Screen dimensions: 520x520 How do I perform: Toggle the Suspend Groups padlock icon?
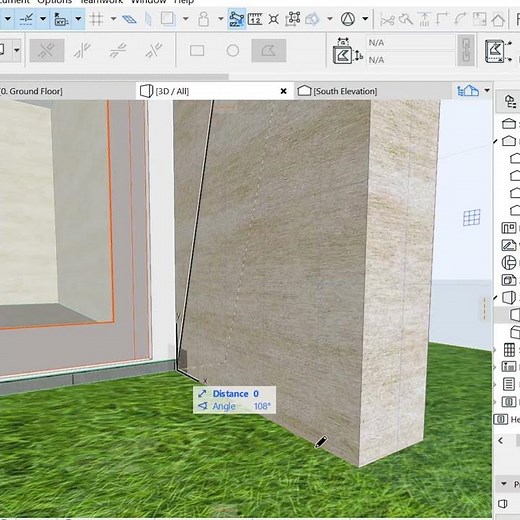(203, 19)
